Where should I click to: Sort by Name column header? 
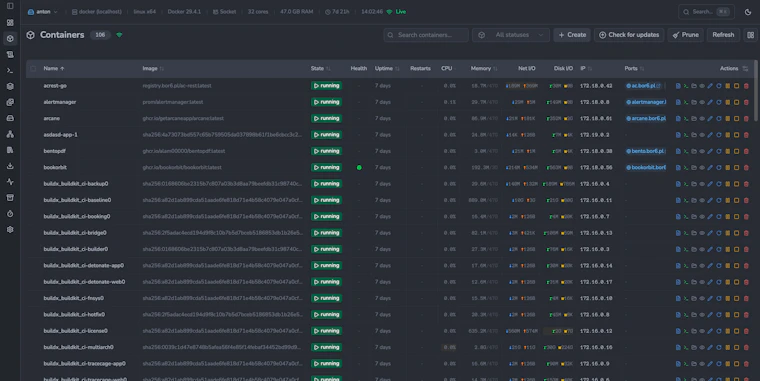tap(54, 68)
